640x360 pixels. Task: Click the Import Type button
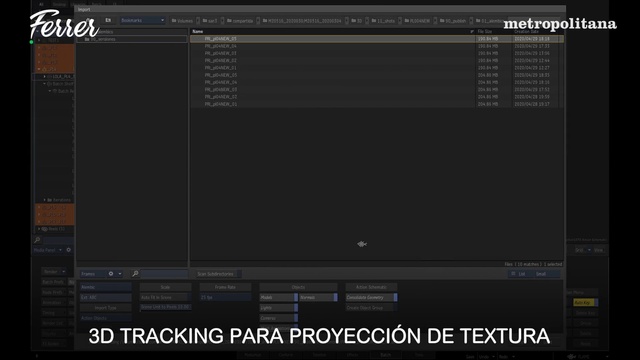click(x=106, y=308)
